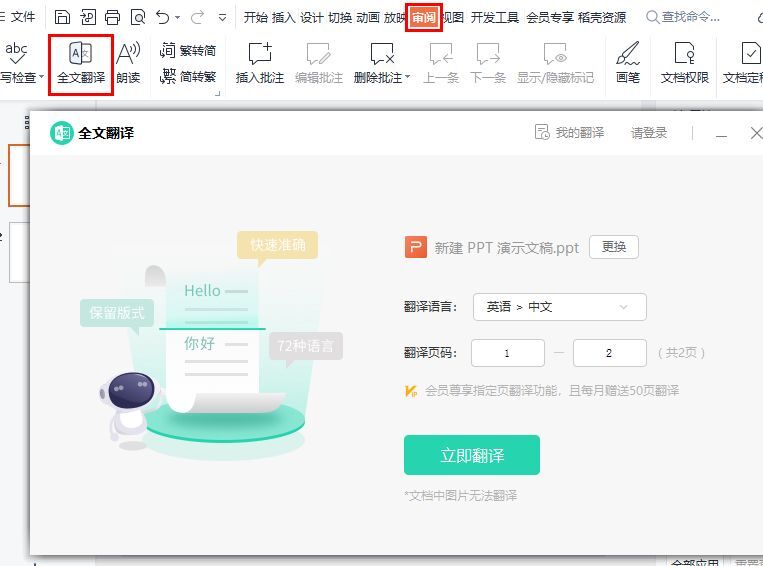The width and height of the screenshot is (763, 566).
Task: Switch to the 插入 tab
Action: [284, 18]
